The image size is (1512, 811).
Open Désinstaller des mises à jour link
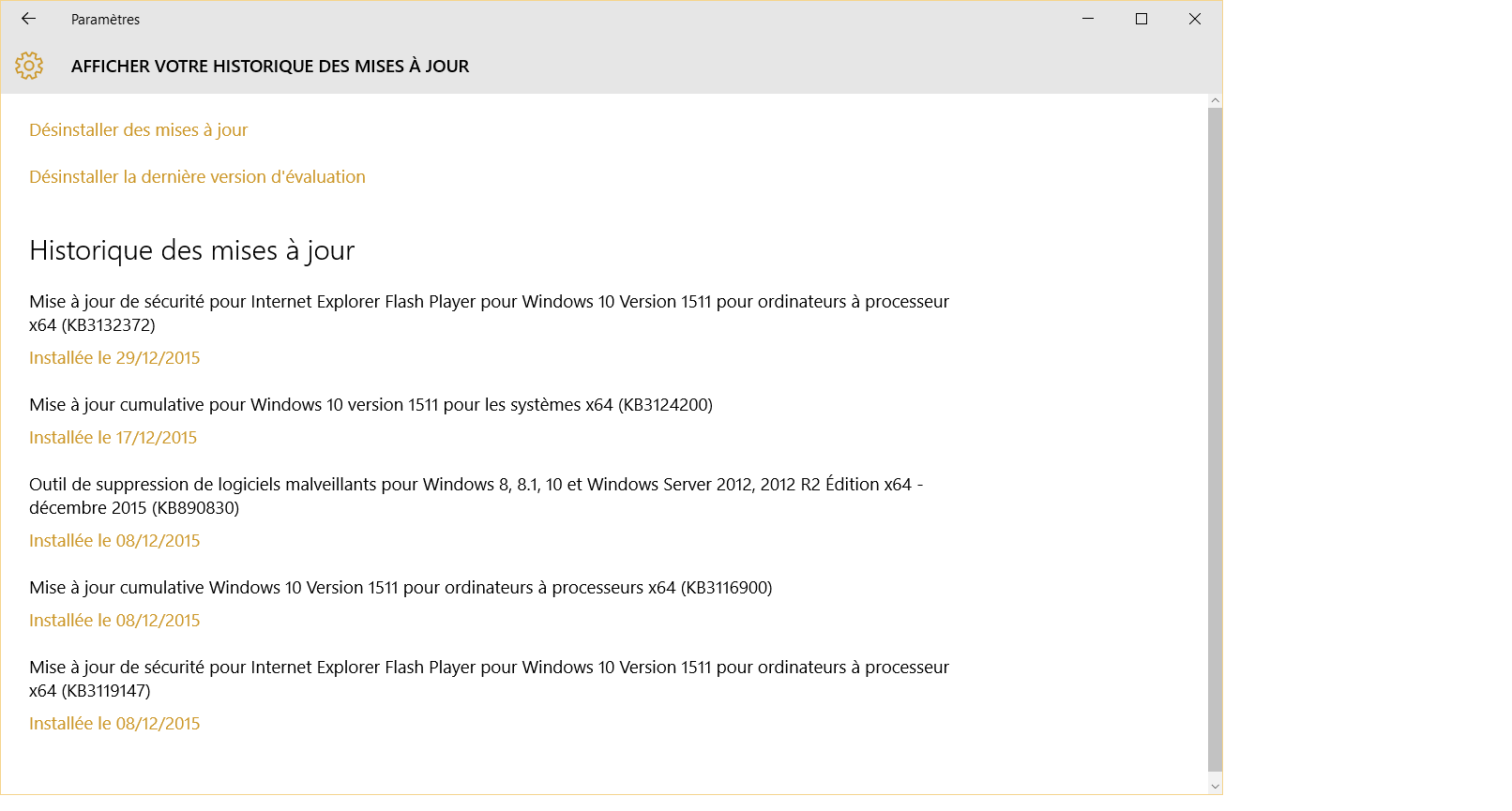[138, 130]
